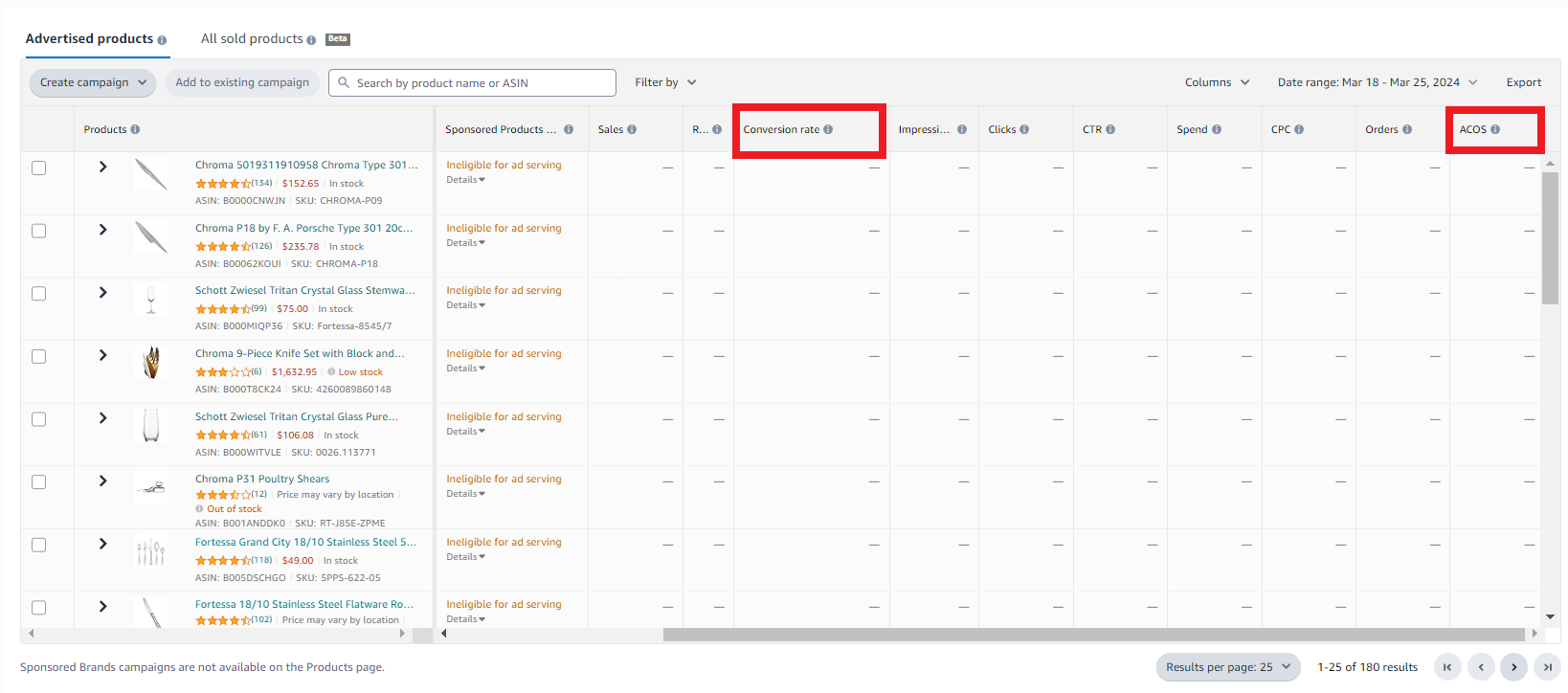Open Fortessa Grand City 18/10 Stainless Steel link
The image size is (1568, 693).
306,542
